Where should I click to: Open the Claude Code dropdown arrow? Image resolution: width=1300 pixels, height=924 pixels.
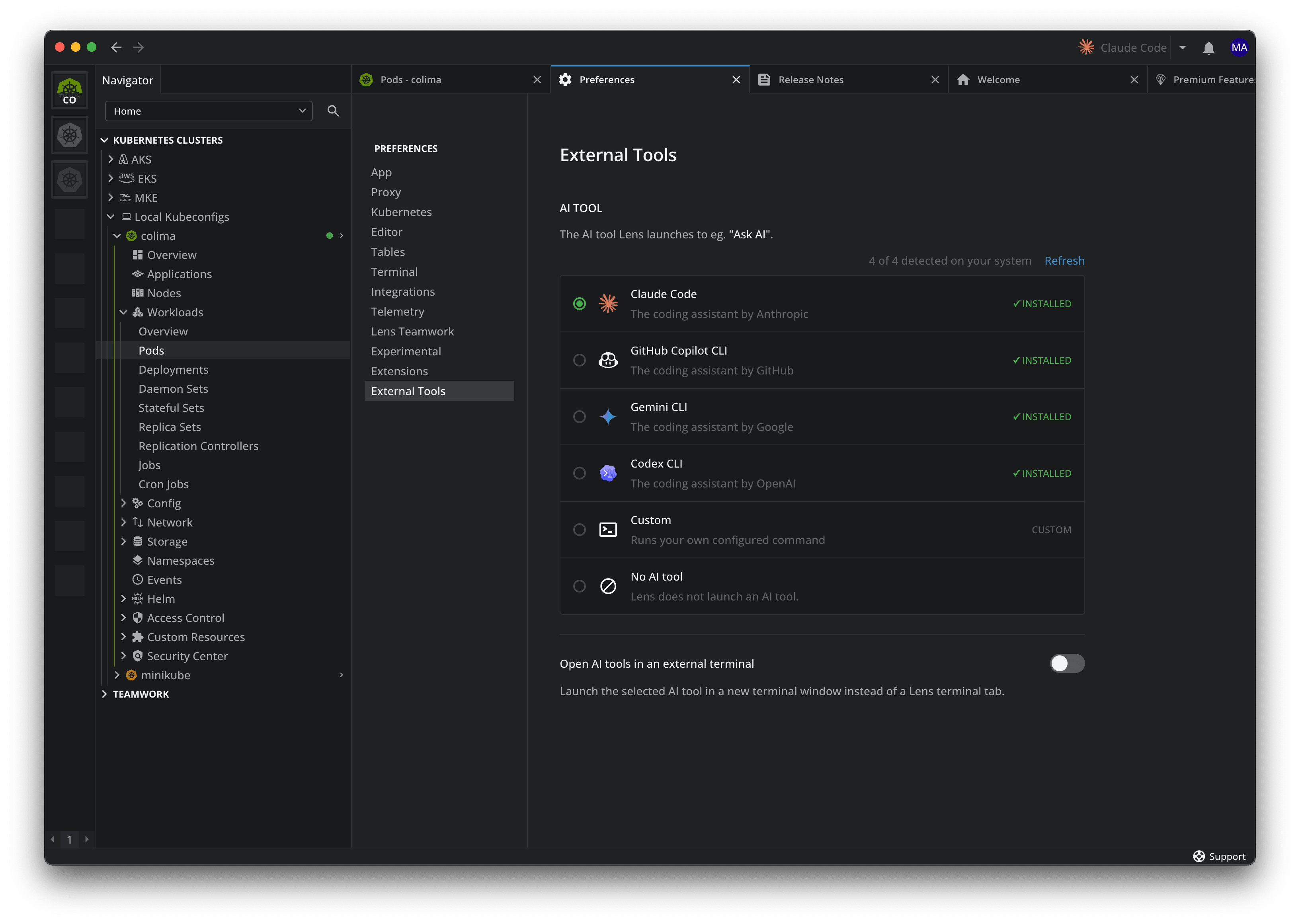point(1182,48)
